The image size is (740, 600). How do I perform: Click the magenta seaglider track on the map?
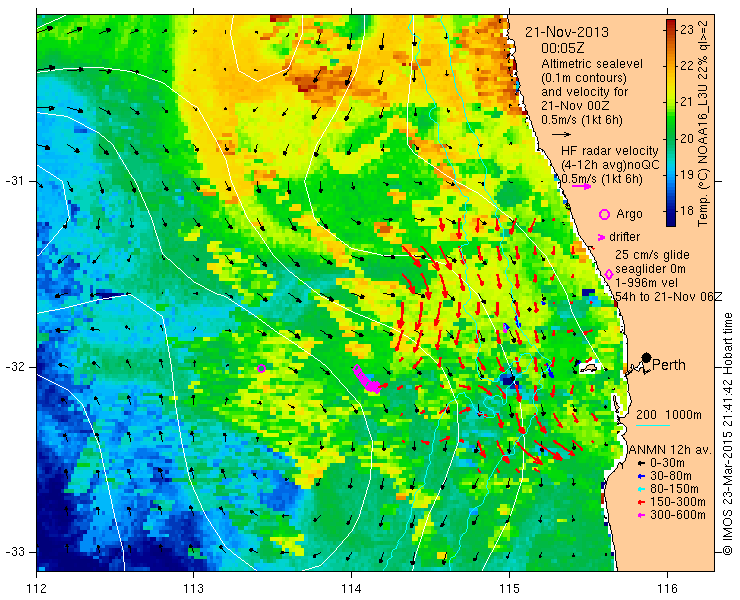366,379
